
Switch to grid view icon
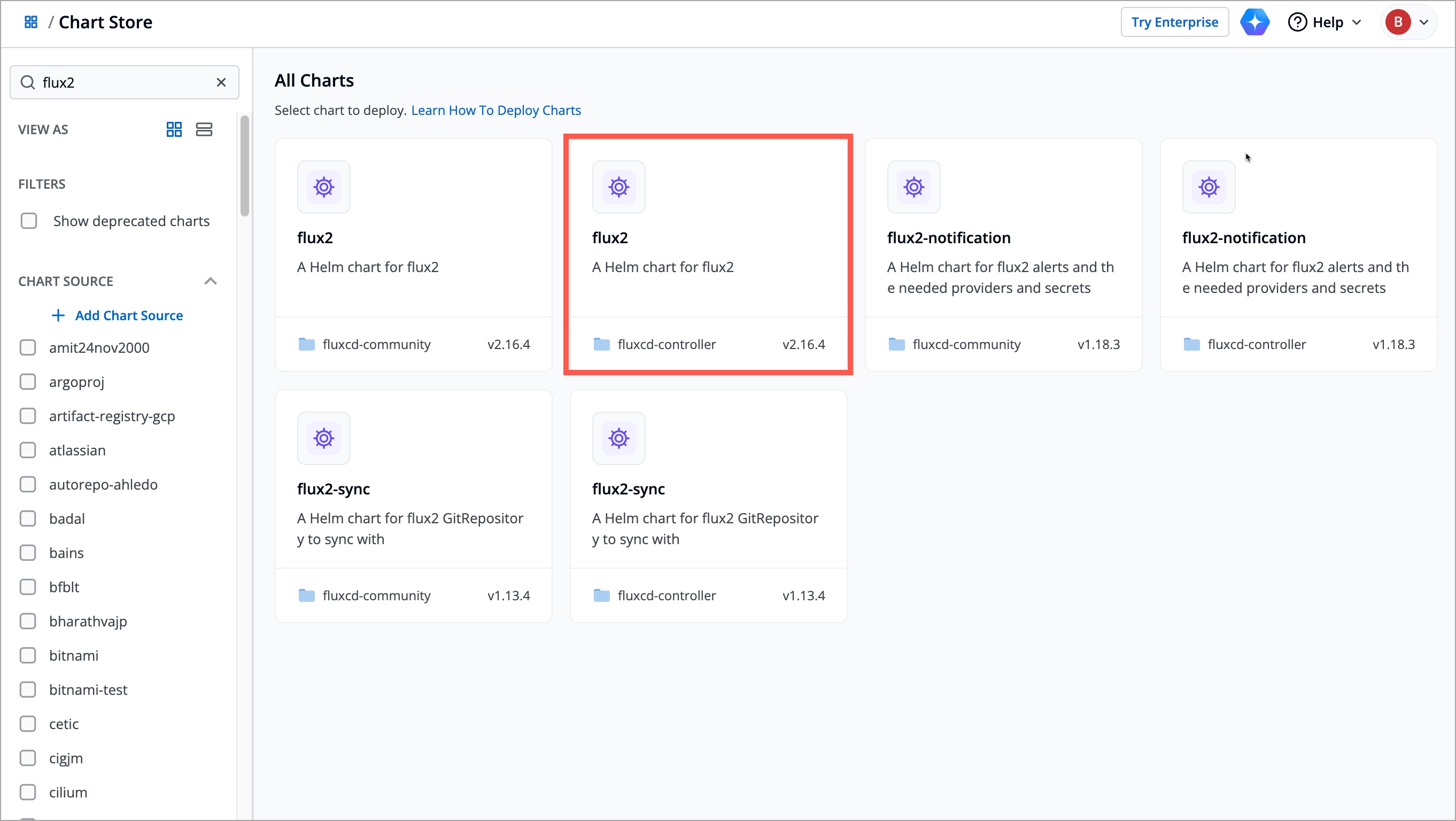tap(174, 129)
